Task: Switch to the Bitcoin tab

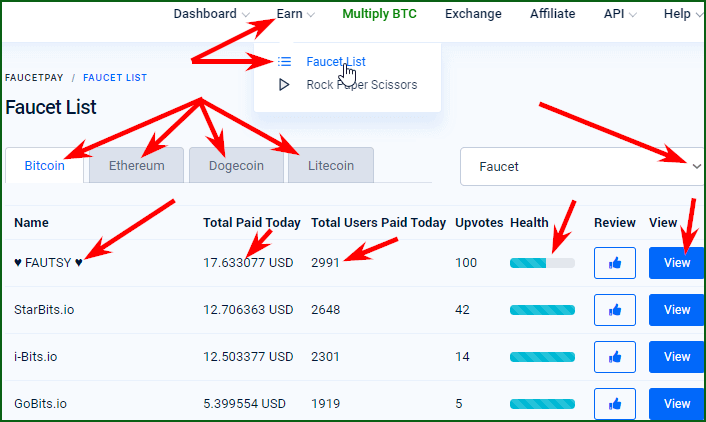Action: pyautogui.click(x=45, y=165)
